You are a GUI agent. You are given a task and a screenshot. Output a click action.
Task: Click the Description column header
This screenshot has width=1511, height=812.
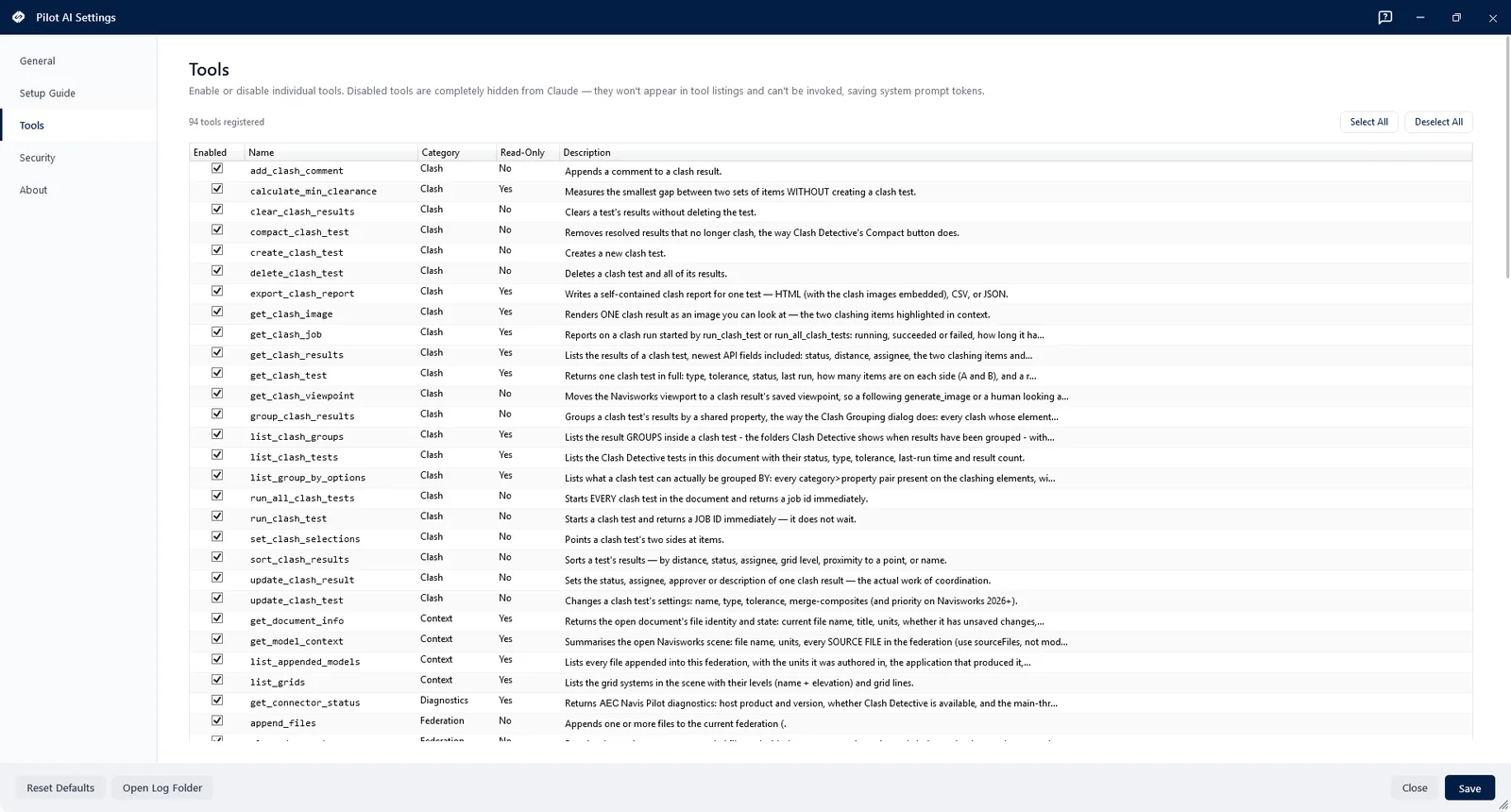pos(1015,152)
